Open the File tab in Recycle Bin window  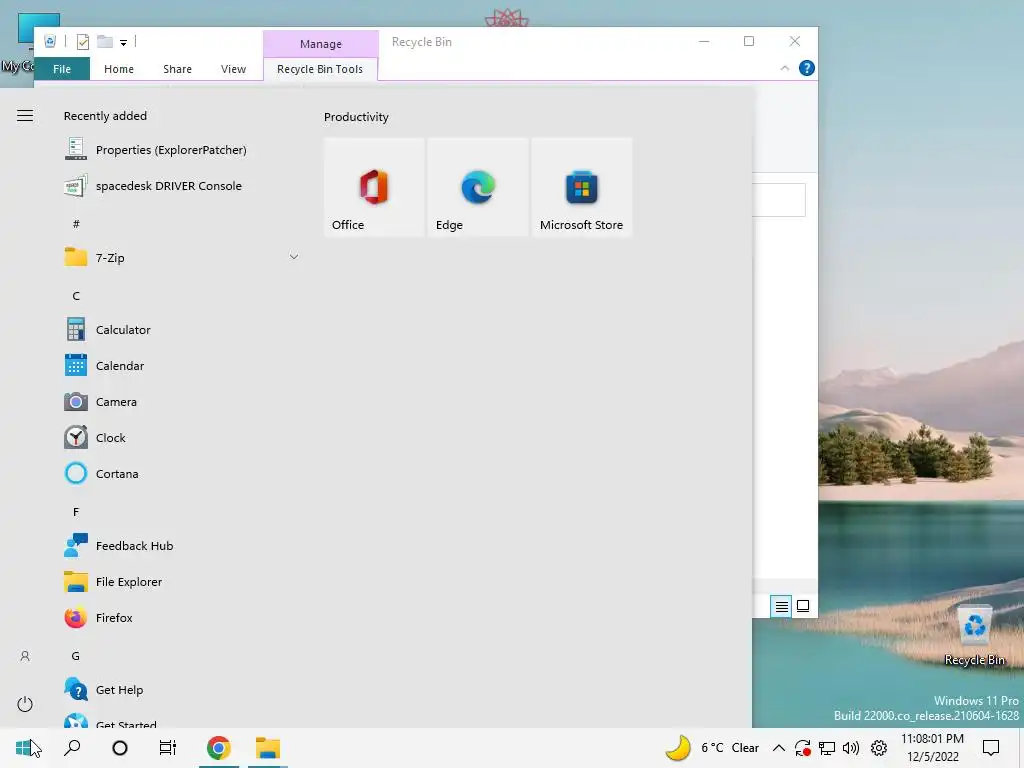coord(62,69)
